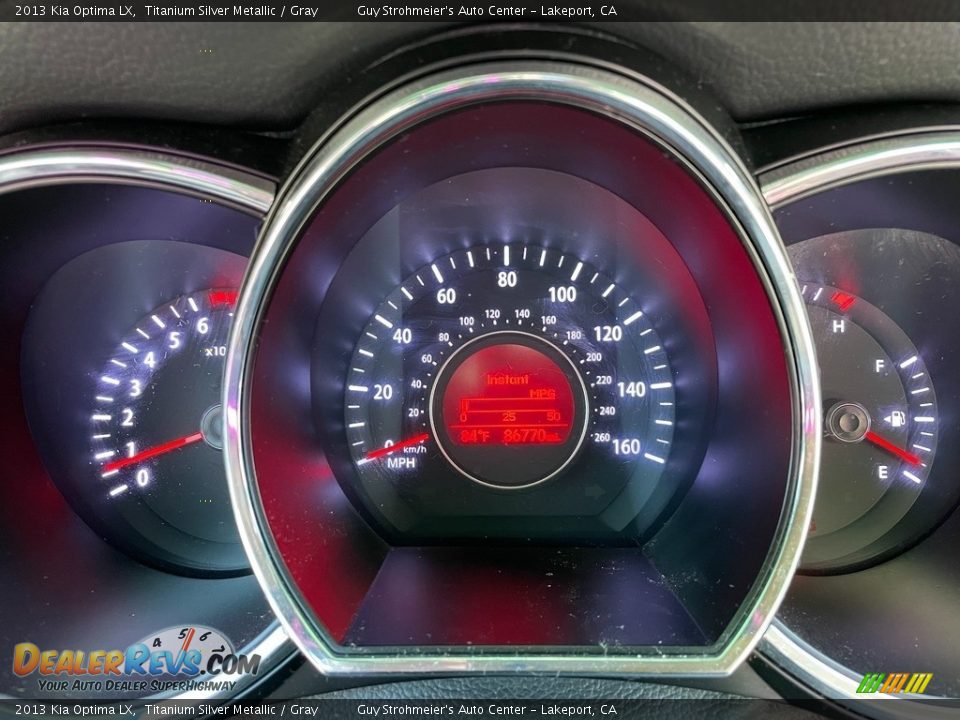Screen dimensions: 960x720
Task: Click the 20 mph number on speedometer
Action: [383, 392]
